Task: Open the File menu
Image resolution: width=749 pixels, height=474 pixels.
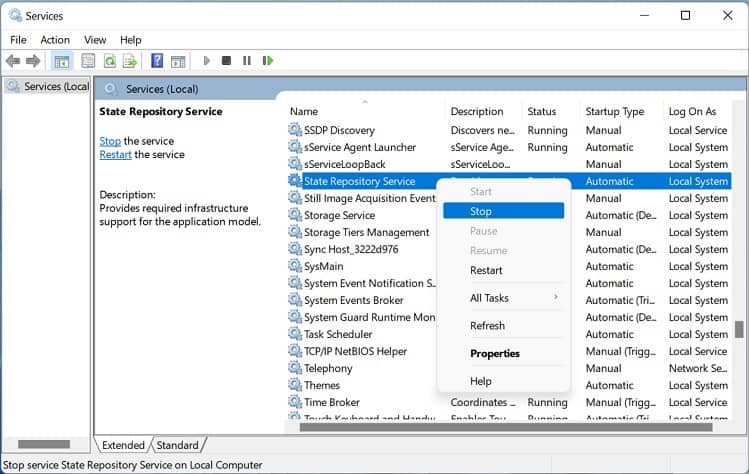Action: click(18, 40)
